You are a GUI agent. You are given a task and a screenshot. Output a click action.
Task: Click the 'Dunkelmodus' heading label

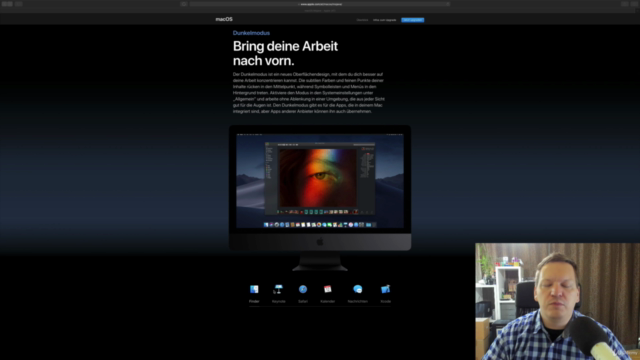click(x=251, y=33)
